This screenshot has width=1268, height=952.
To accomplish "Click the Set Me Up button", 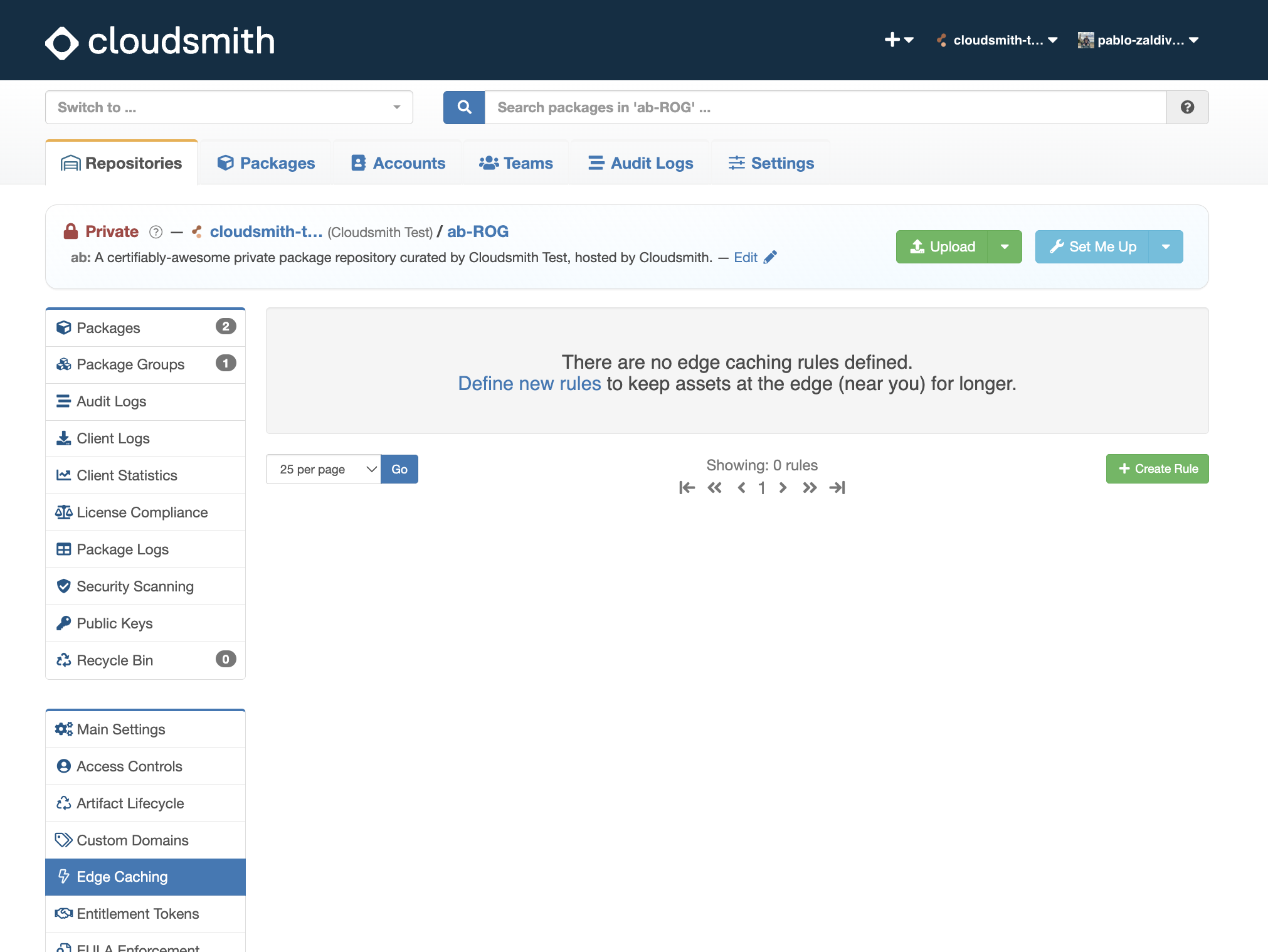I will click(1092, 246).
